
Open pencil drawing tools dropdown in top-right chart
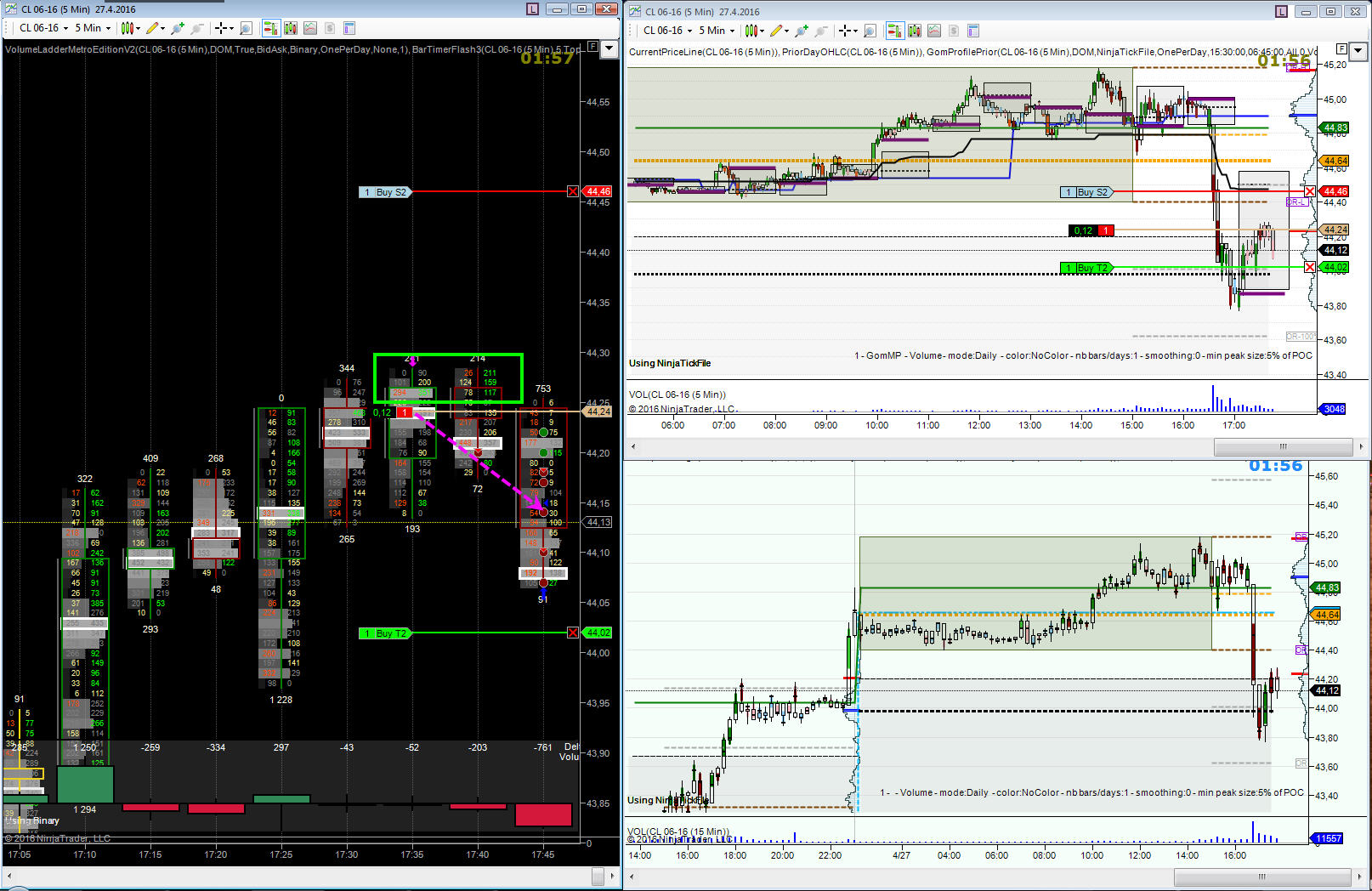(x=780, y=31)
